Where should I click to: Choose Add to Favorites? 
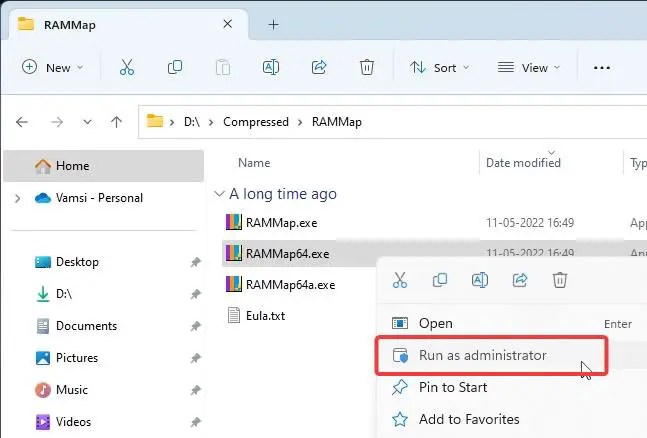(x=511, y=419)
